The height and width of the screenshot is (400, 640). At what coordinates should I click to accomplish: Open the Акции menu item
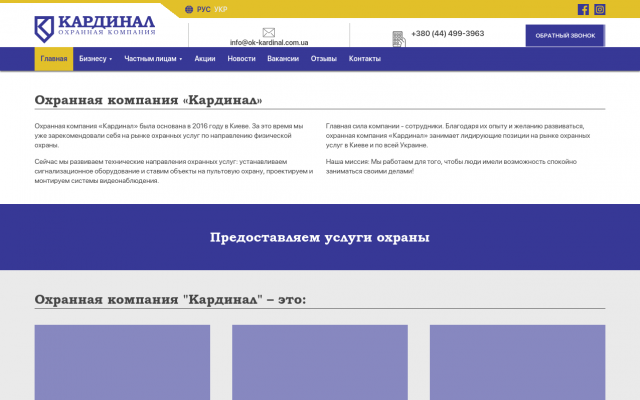[205, 59]
